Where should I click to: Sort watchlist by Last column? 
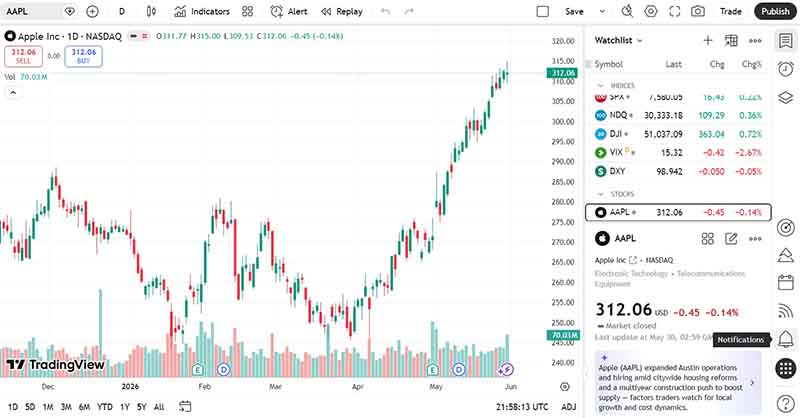coord(673,64)
